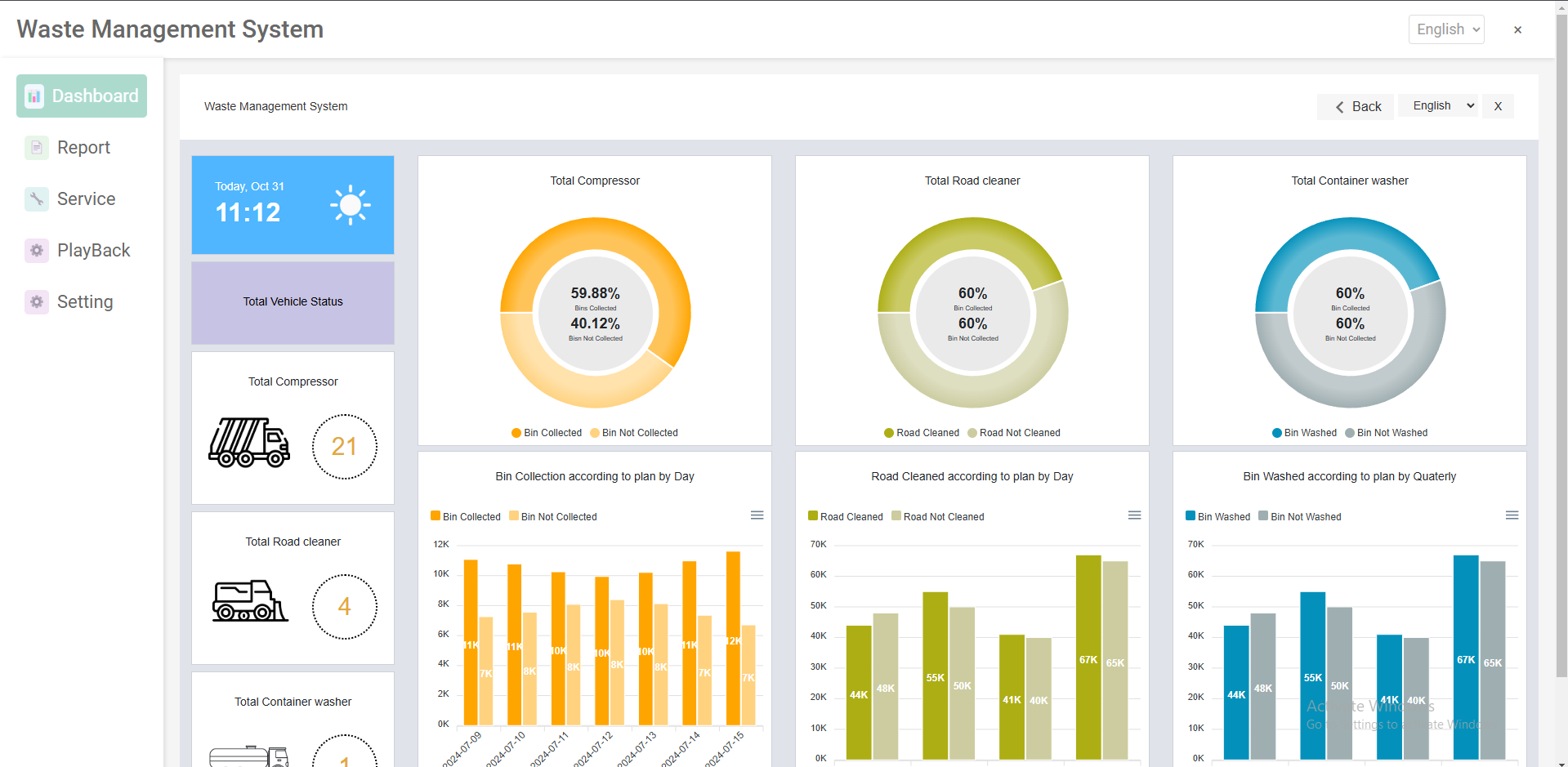Toggle Bin Not Collected series in bar chart
Viewport: 1568px width, 767px height.
[x=553, y=516]
